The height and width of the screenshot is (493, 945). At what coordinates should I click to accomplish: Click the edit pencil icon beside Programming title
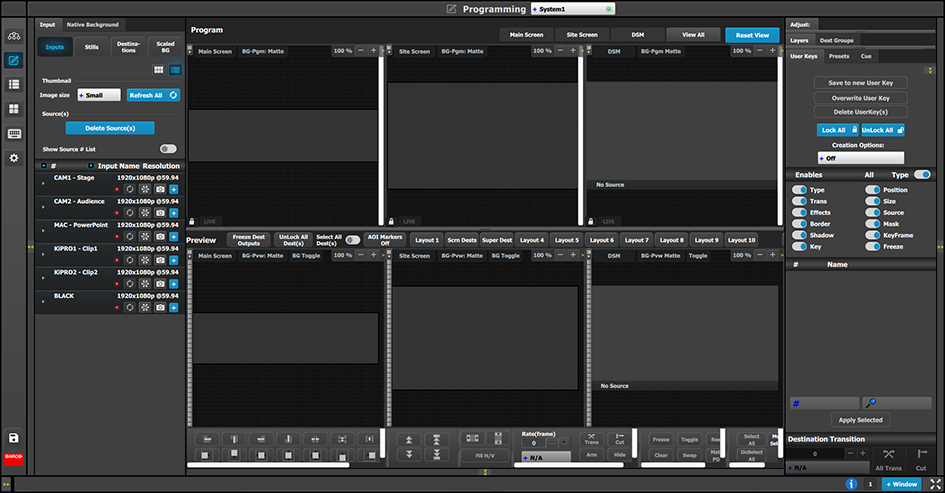tap(451, 9)
